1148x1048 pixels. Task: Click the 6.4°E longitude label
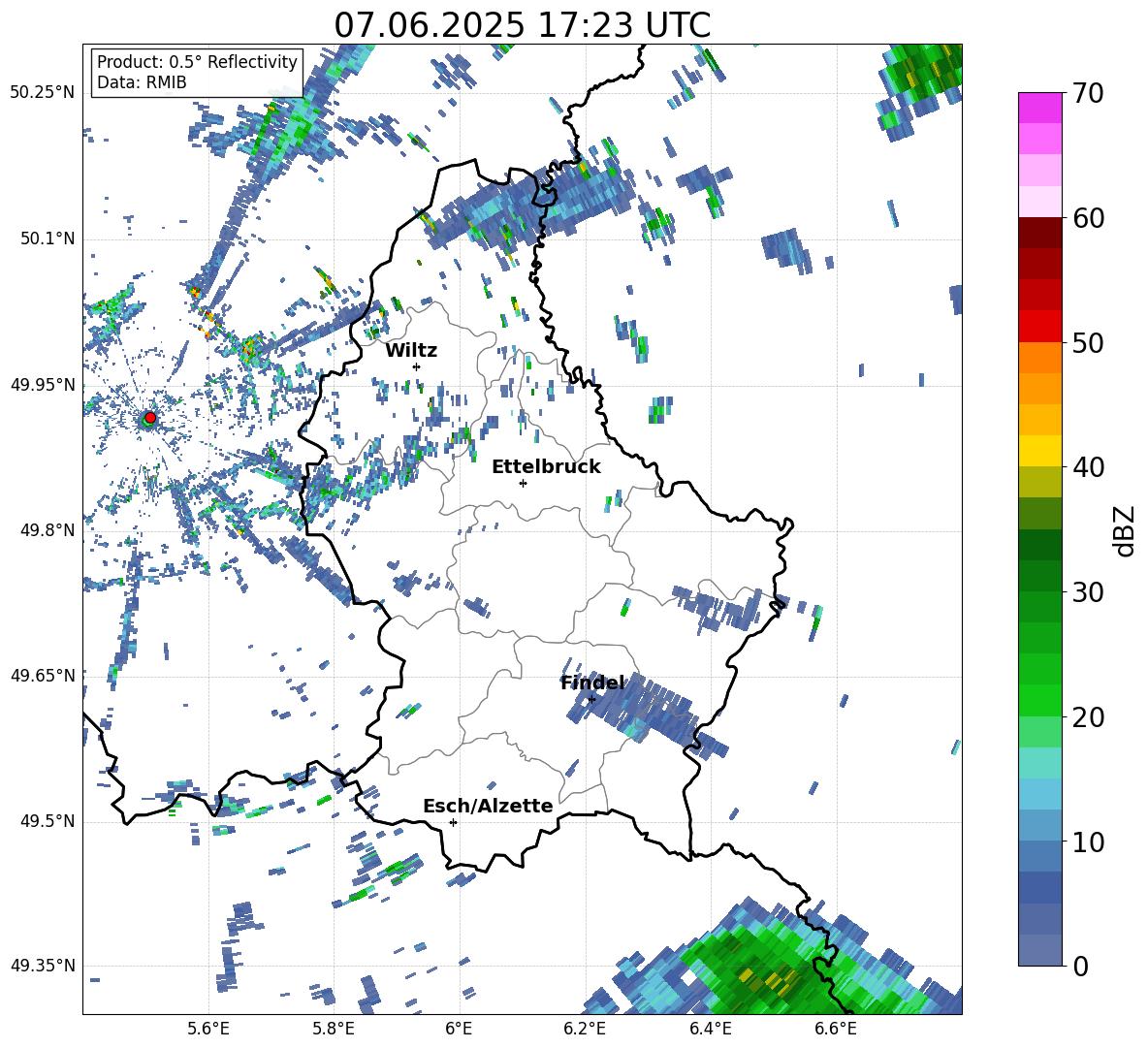pyautogui.click(x=710, y=1029)
